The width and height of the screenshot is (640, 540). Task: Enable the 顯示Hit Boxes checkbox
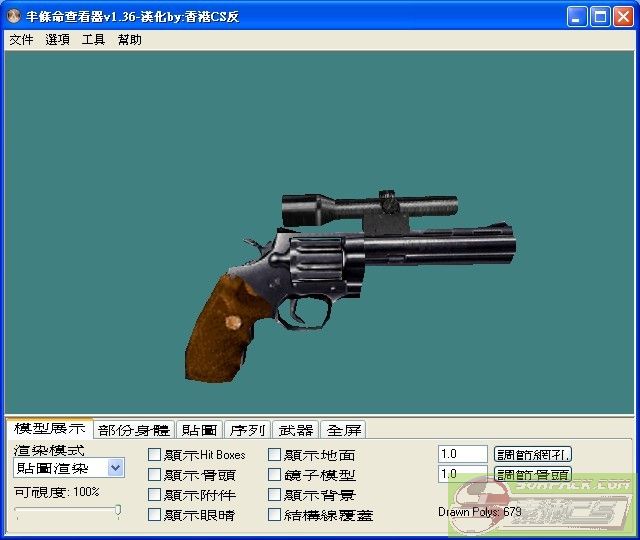tap(154, 455)
